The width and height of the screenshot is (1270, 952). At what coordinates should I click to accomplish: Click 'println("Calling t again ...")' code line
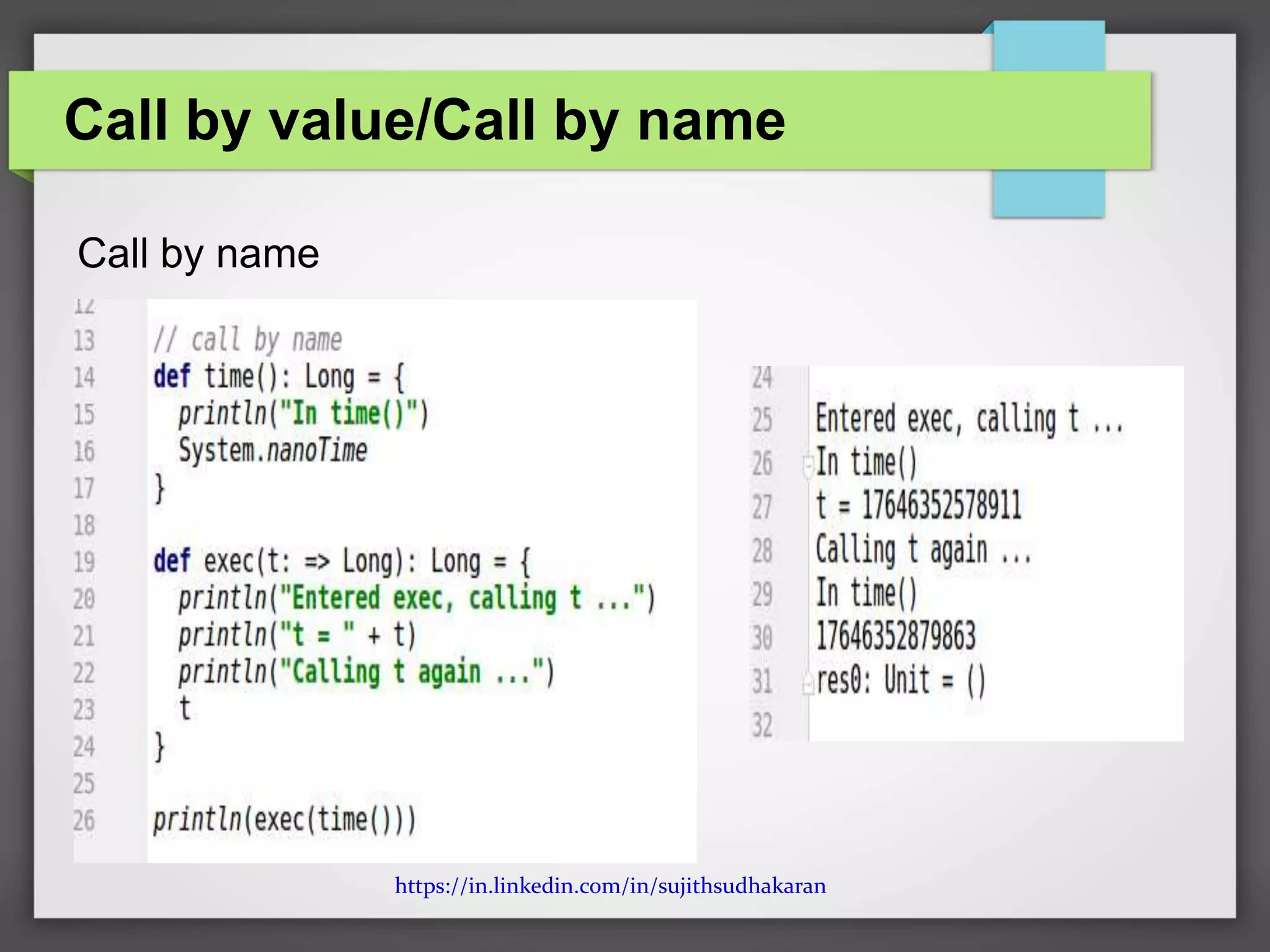[x=366, y=672]
